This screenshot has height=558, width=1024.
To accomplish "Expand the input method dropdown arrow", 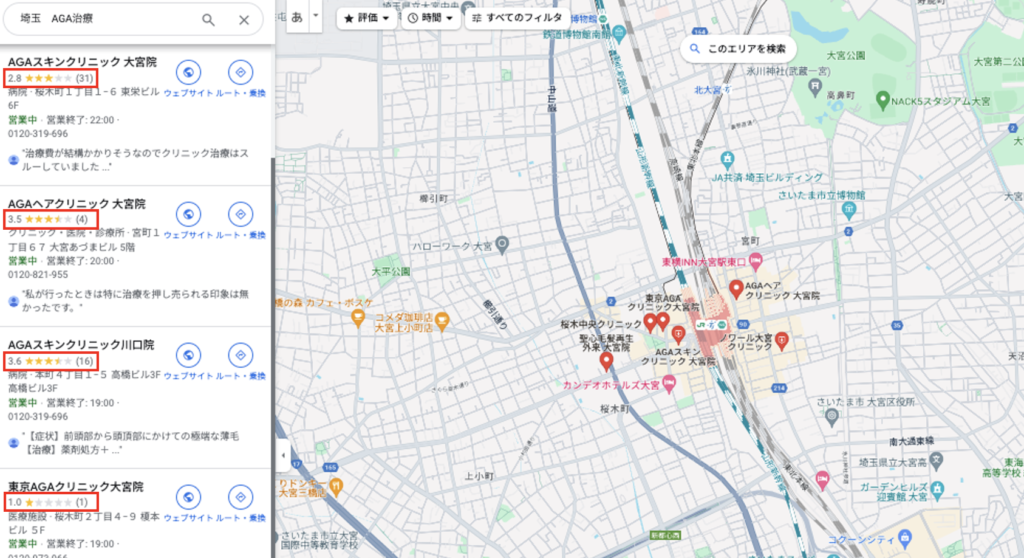I will click(315, 16).
